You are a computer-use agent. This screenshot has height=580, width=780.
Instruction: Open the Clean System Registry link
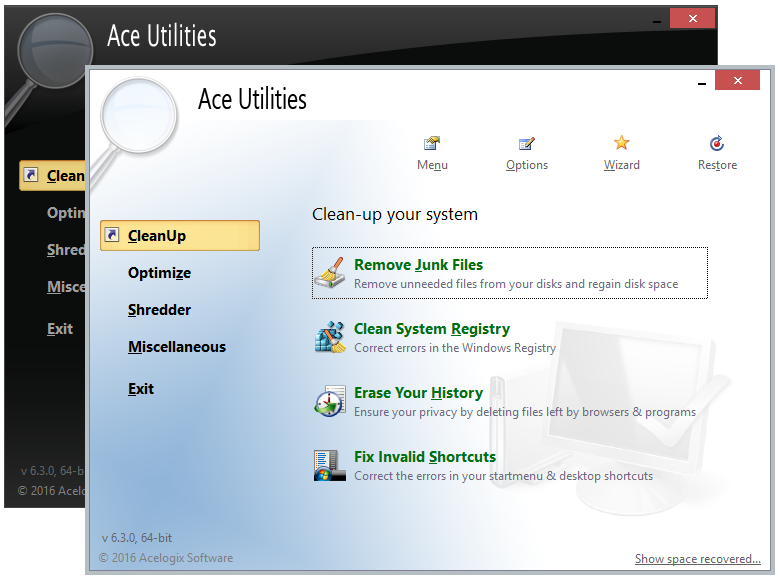tap(432, 329)
